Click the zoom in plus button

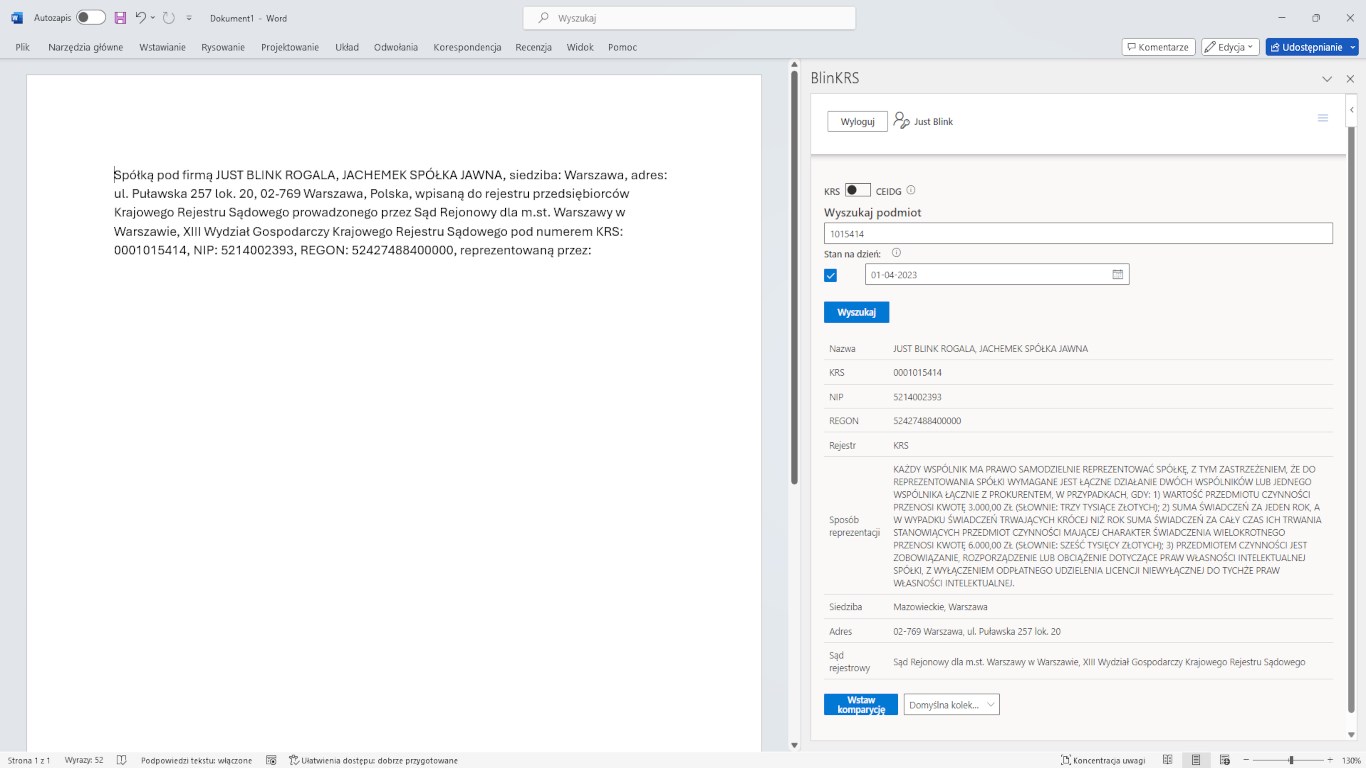point(1329,760)
